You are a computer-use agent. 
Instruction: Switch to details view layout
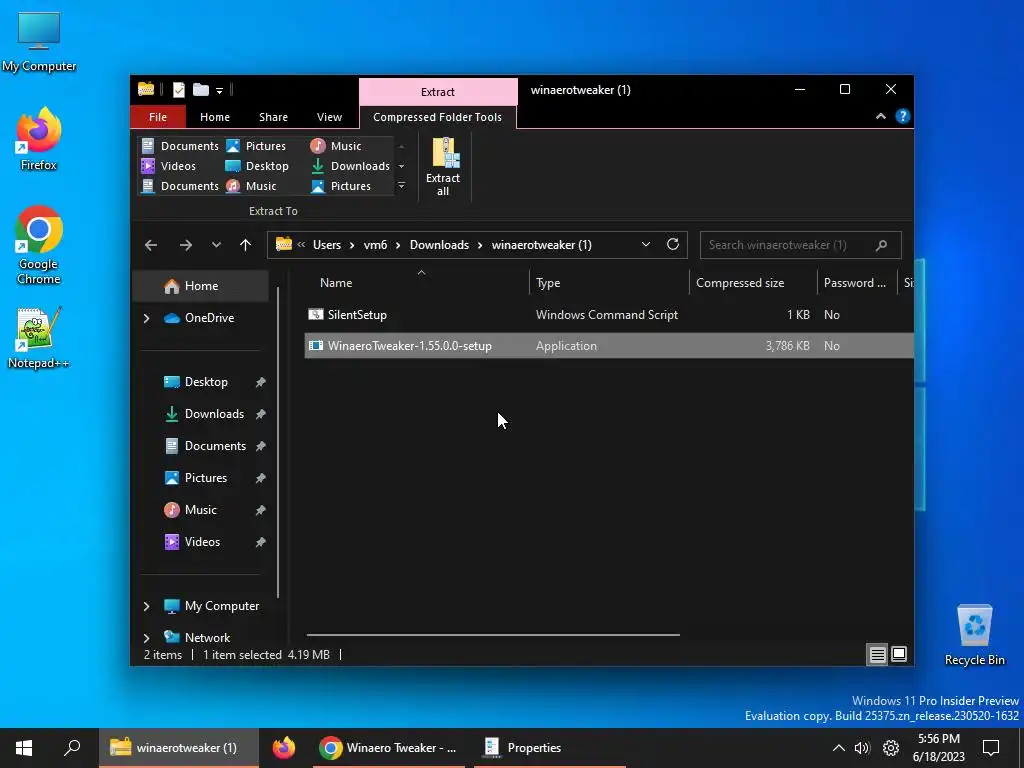[877, 654]
